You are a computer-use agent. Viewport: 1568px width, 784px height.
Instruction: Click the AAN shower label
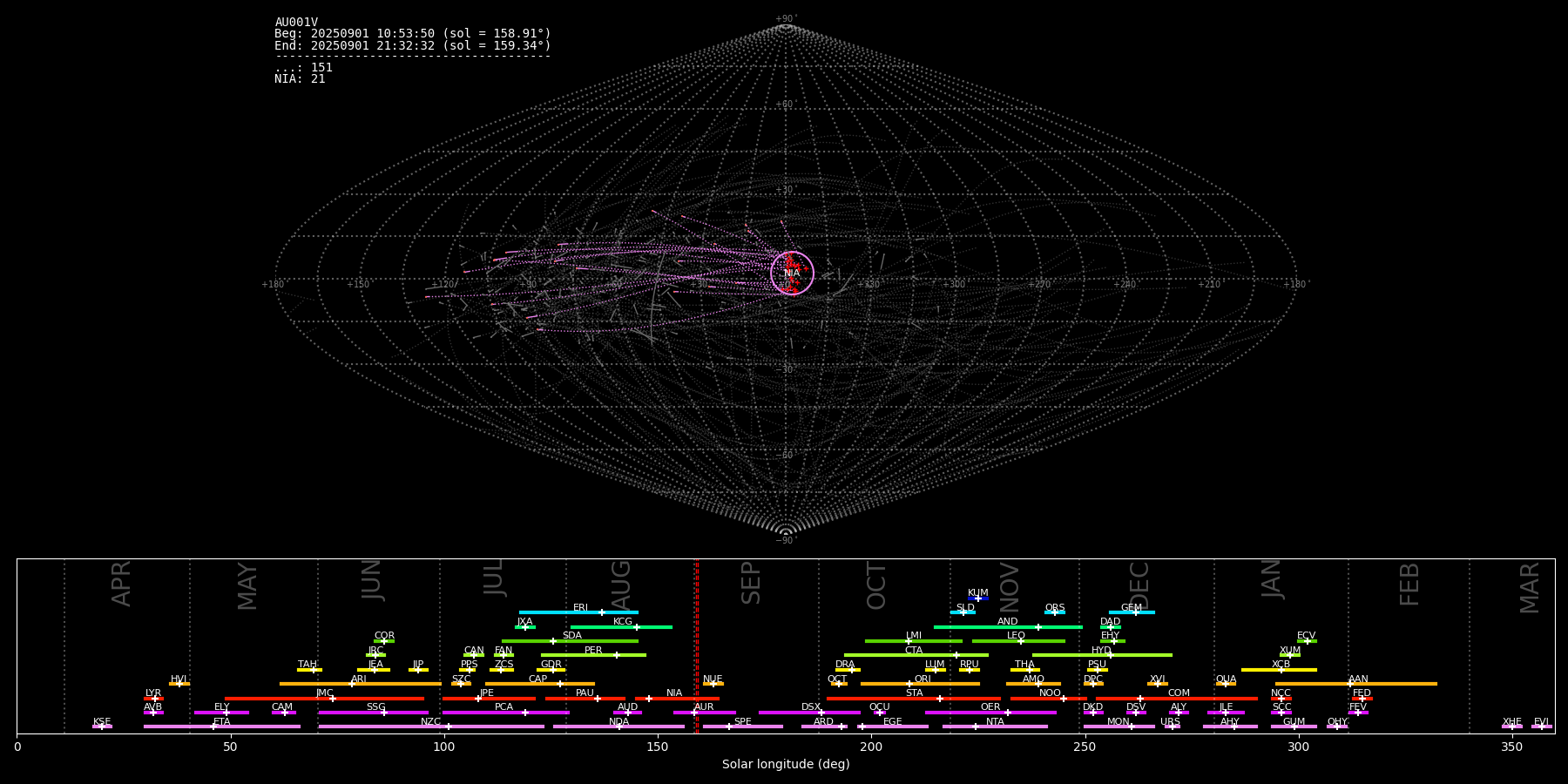click(1359, 679)
